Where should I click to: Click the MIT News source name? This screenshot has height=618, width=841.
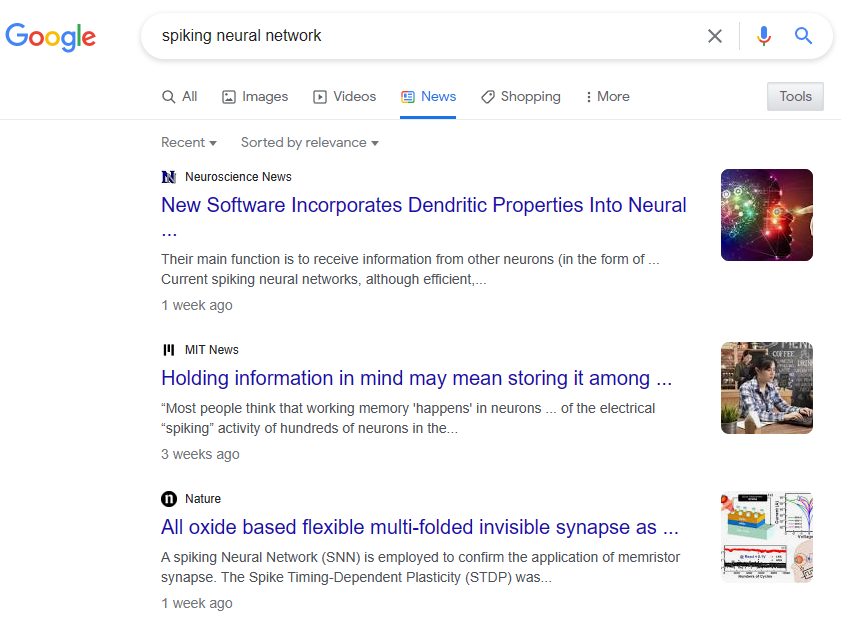[x=212, y=350]
